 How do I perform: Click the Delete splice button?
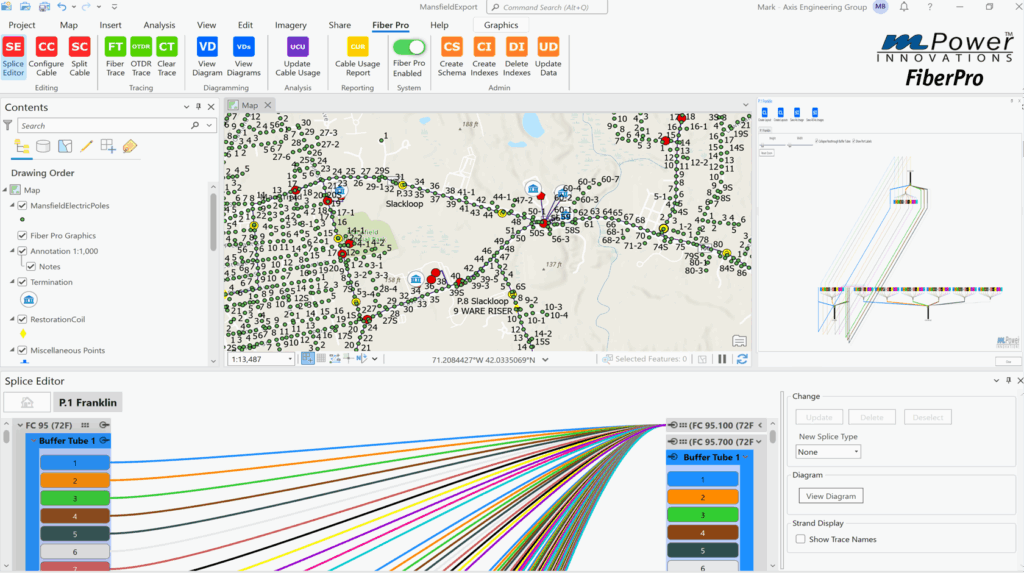[871, 417]
